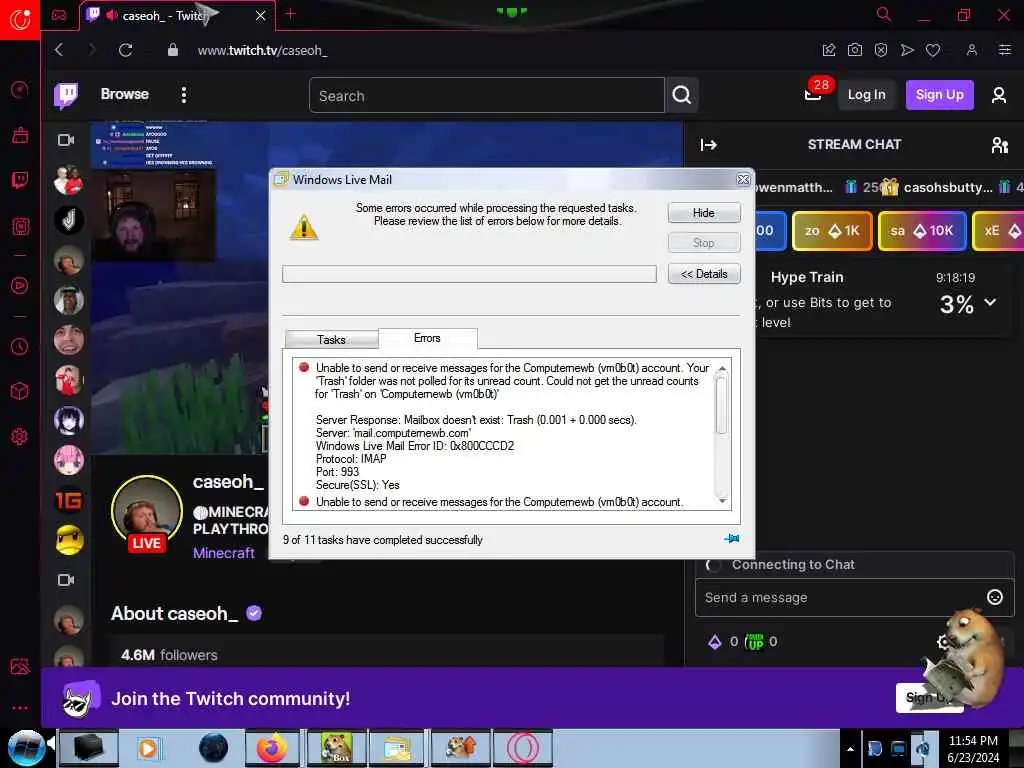This screenshot has width=1024, height=768.
Task: Open 1G channel in Twitch sidebar
Action: [69, 500]
